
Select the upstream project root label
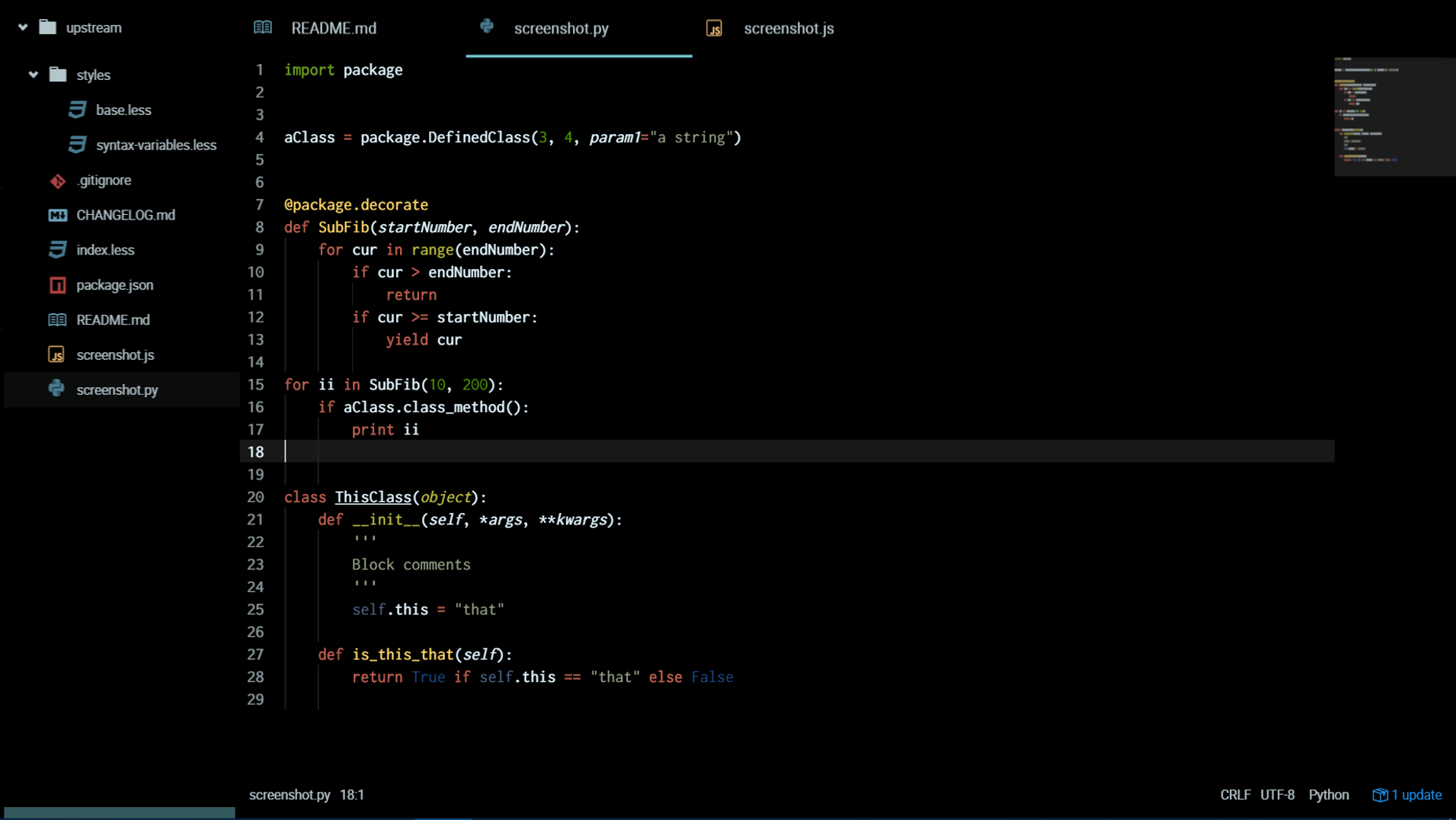[x=94, y=28]
